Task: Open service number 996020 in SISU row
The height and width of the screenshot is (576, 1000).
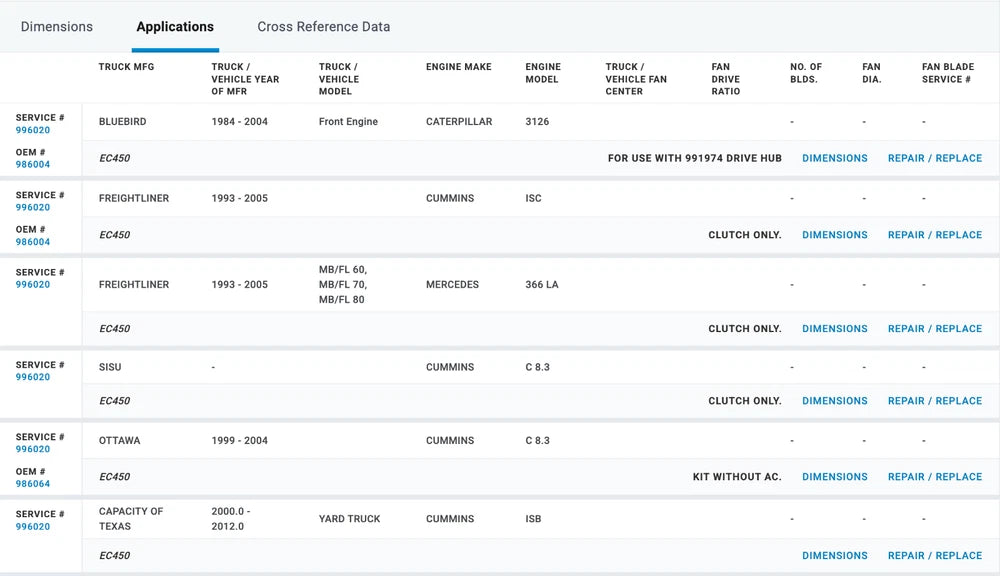Action: [x=33, y=377]
